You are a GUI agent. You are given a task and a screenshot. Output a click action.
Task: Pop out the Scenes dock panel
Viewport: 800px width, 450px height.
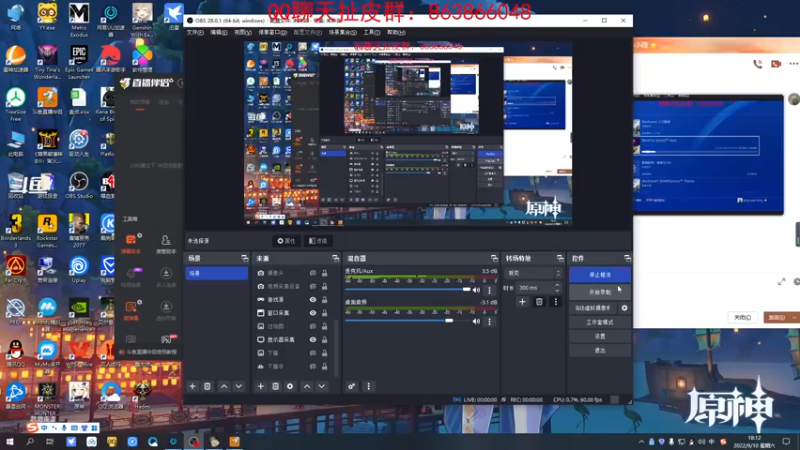[245, 259]
